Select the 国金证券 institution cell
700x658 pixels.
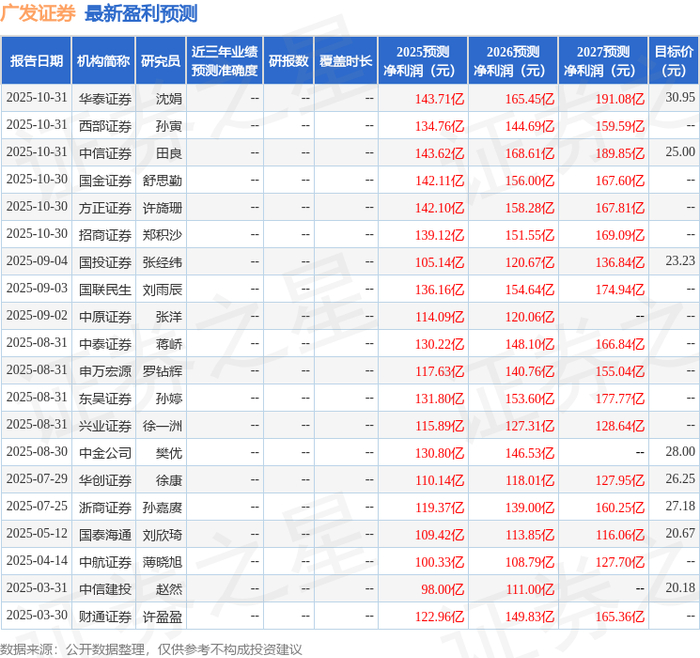[105, 180]
